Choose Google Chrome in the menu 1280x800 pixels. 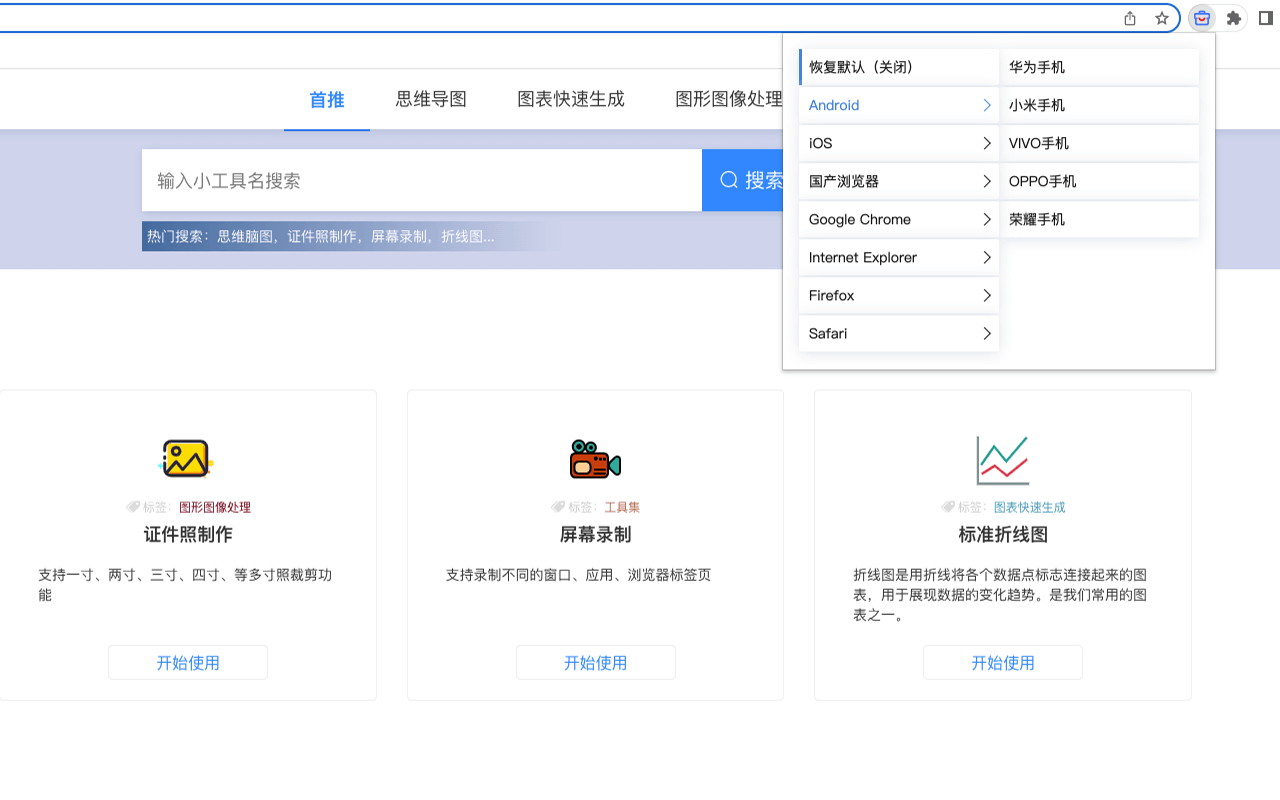point(899,219)
